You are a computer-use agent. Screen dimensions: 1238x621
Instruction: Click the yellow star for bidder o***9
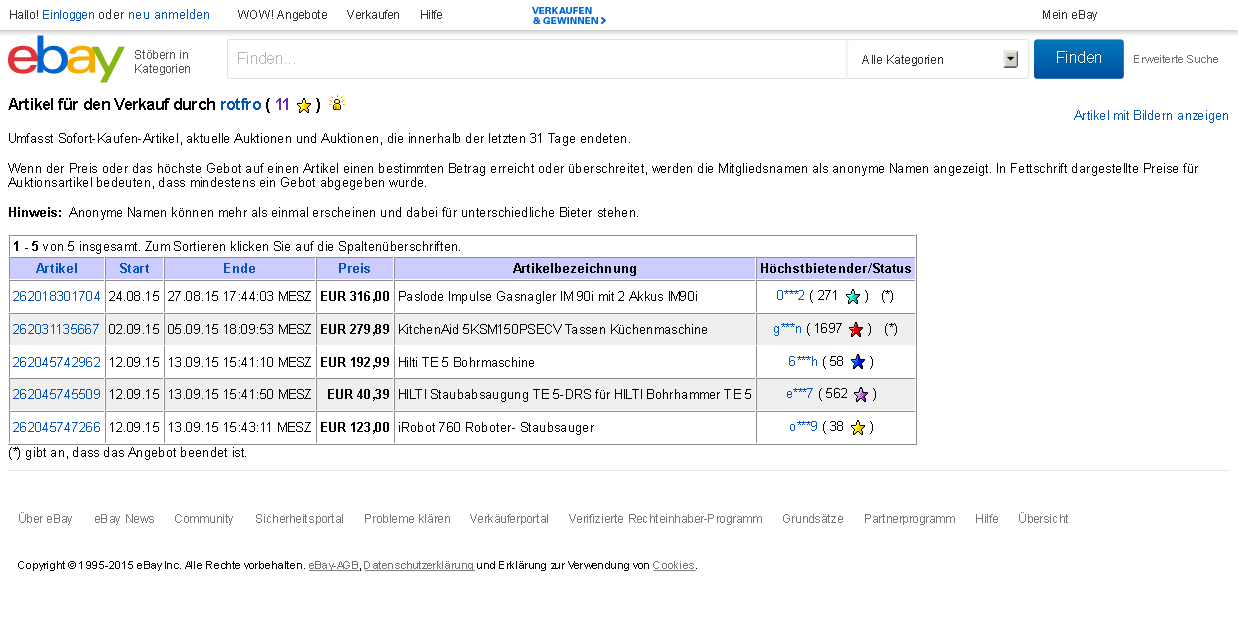coord(857,428)
